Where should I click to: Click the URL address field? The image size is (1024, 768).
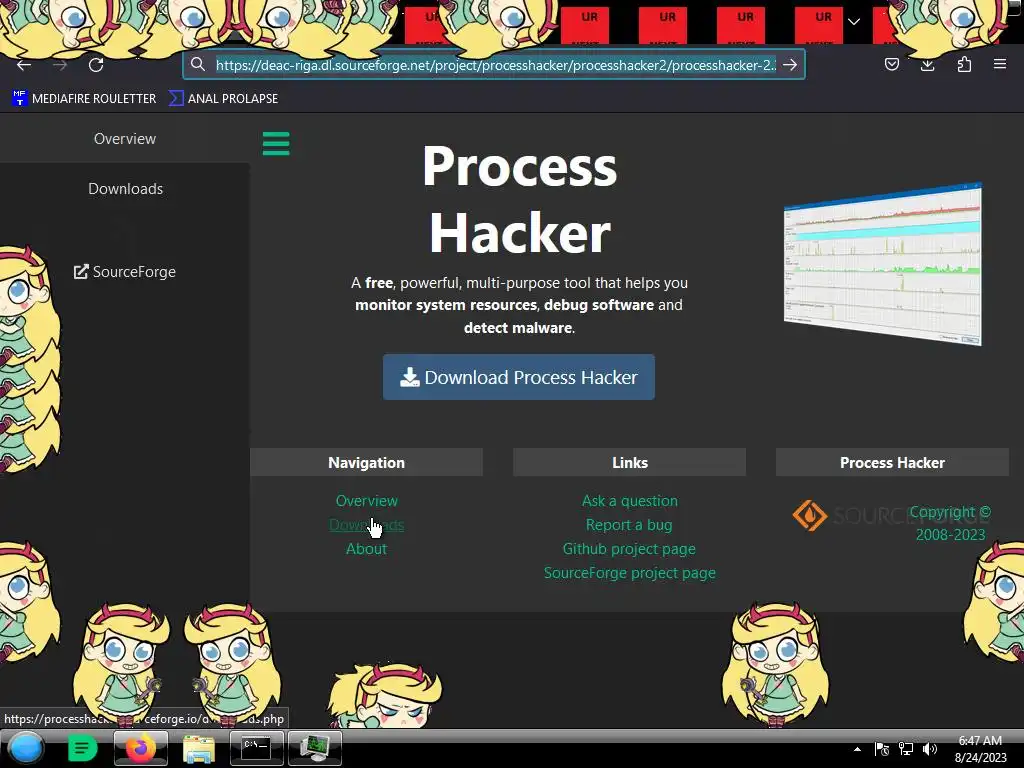495,65
